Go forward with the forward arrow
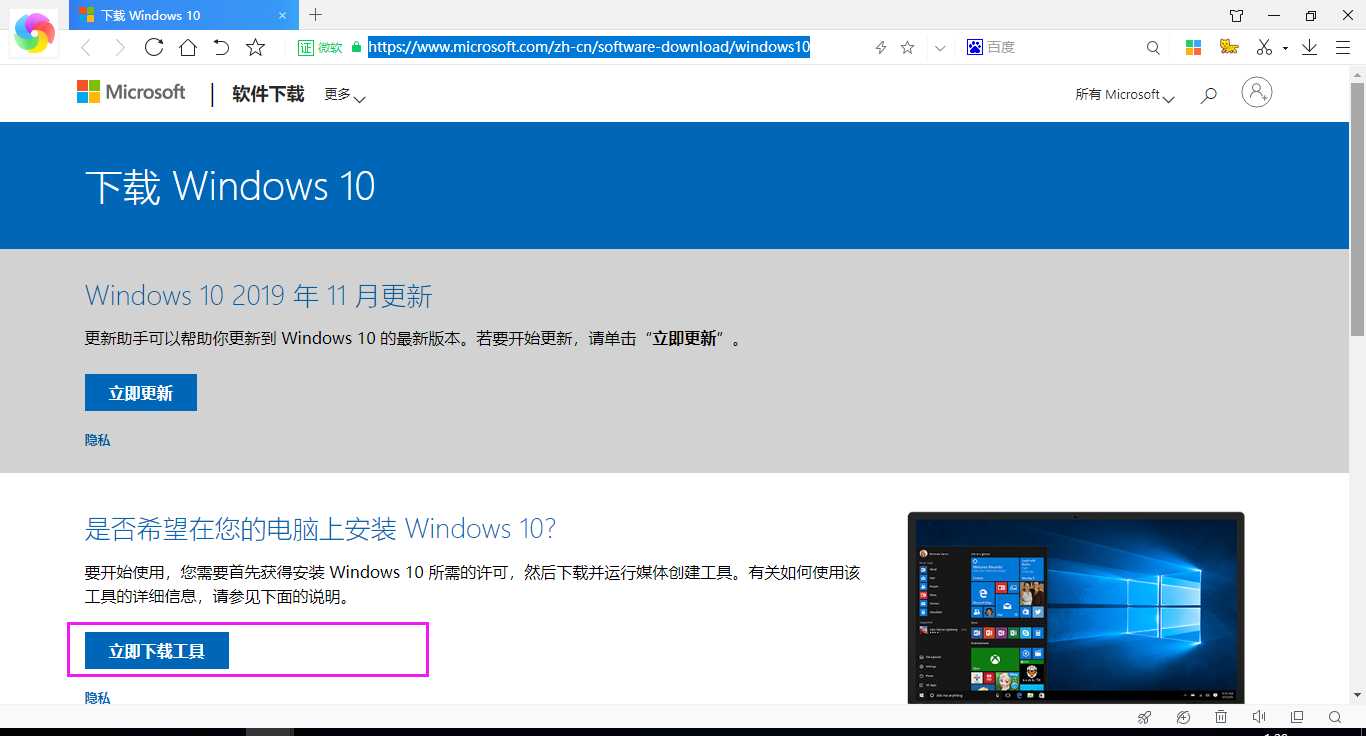Screen dimensions: 1366x736 tap(119, 47)
